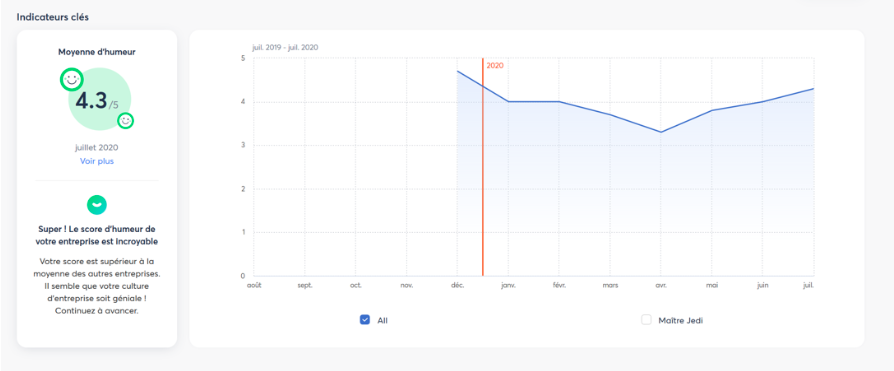Image resolution: width=894 pixels, height=371 pixels.
Task: Click the 2020 marker label
Action: pos(495,66)
